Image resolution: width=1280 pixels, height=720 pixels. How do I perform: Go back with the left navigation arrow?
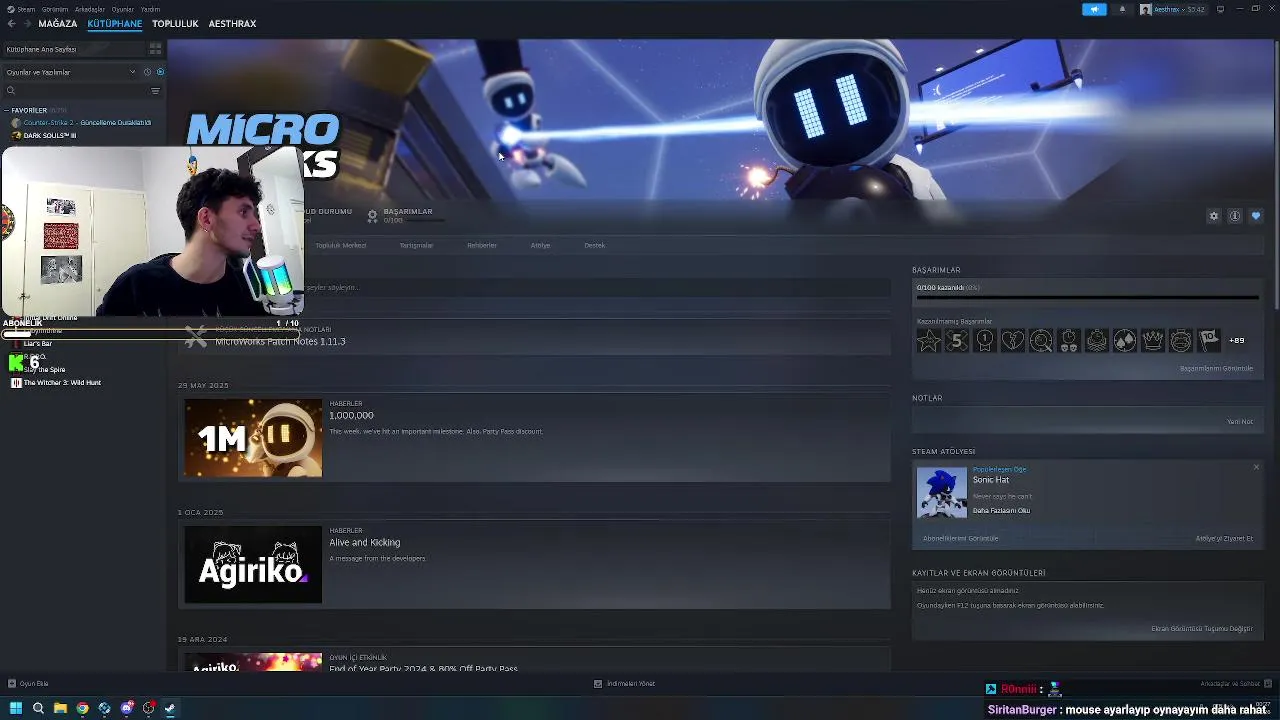click(x=11, y=23)
